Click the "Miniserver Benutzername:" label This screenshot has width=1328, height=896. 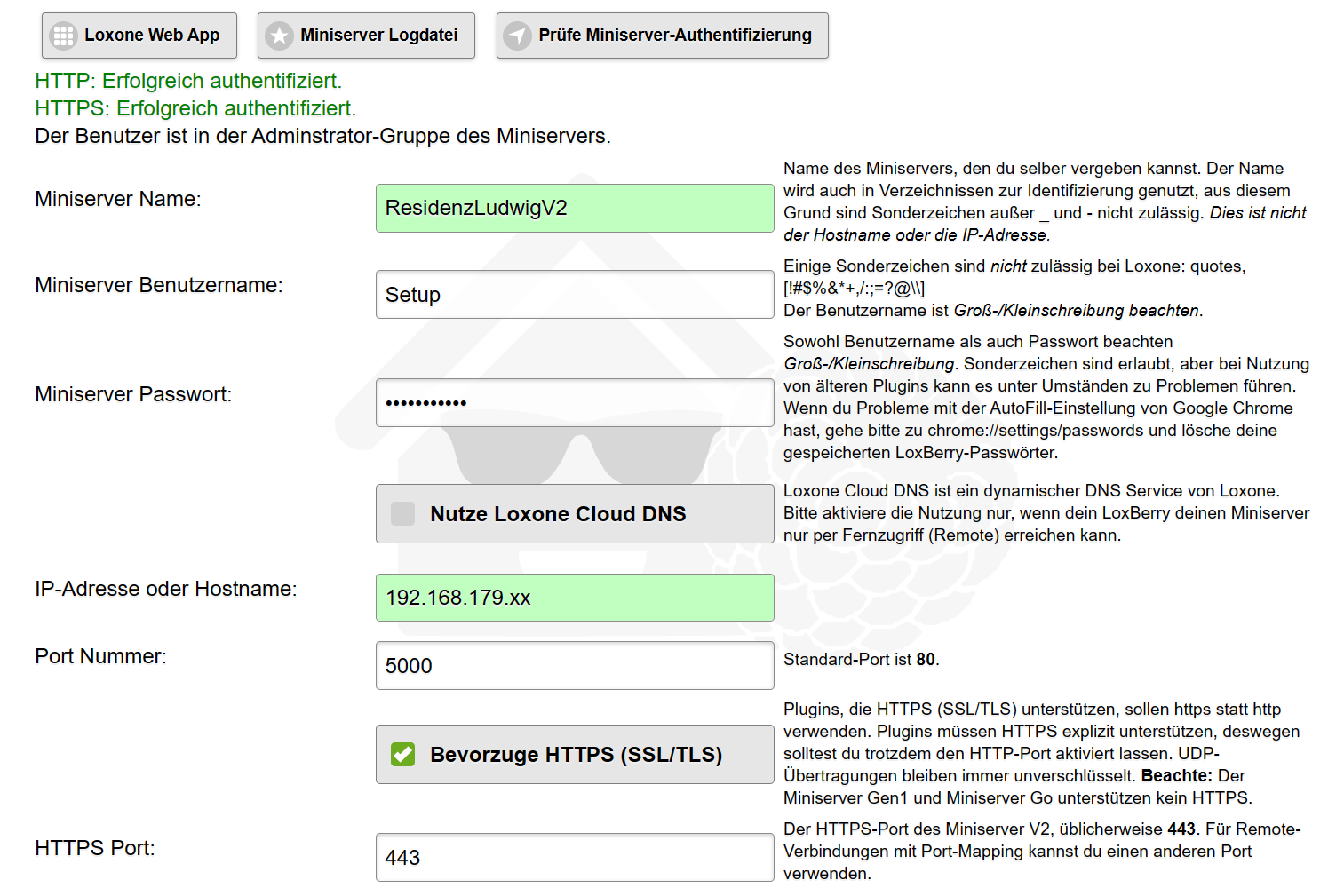click(159, 285)
